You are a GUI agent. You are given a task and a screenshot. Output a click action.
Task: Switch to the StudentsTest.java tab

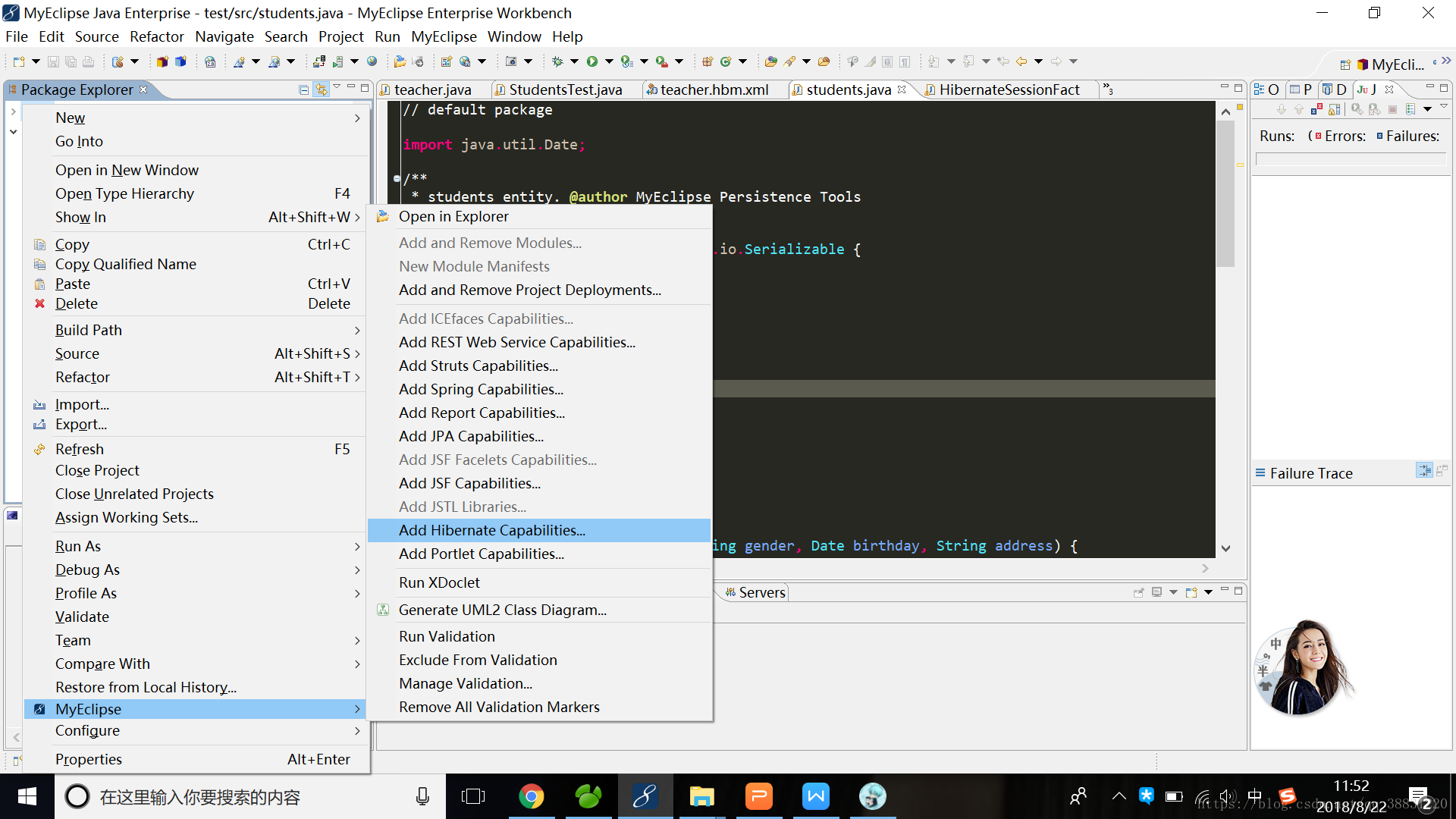[565, 89]
